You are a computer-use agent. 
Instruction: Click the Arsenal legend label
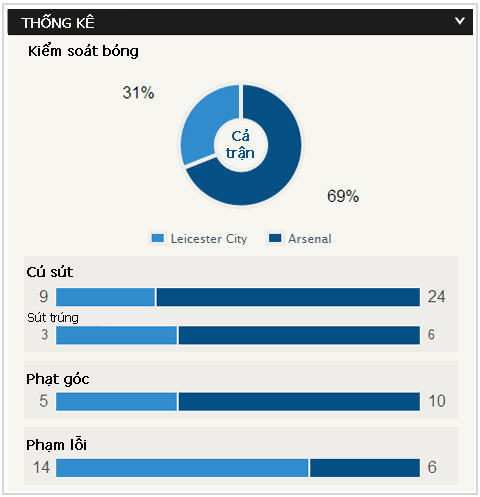click(x=310, y=239)
